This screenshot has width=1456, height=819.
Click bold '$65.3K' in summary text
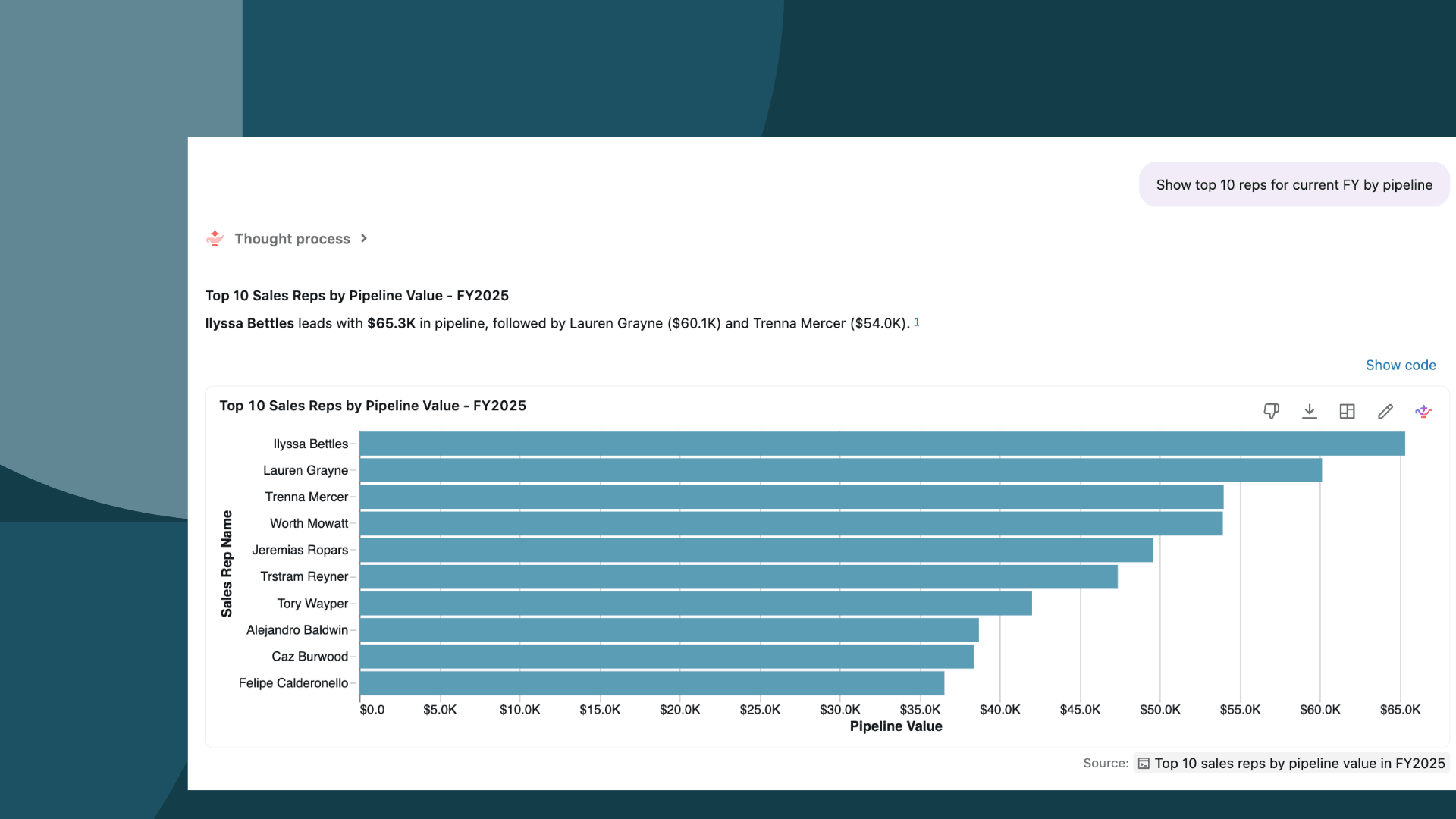point(391,323)
